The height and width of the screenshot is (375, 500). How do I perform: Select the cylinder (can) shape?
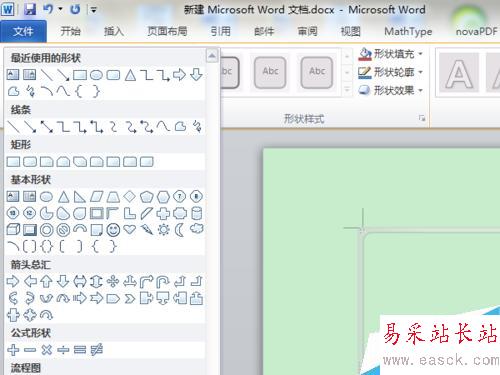click(197, 213)
